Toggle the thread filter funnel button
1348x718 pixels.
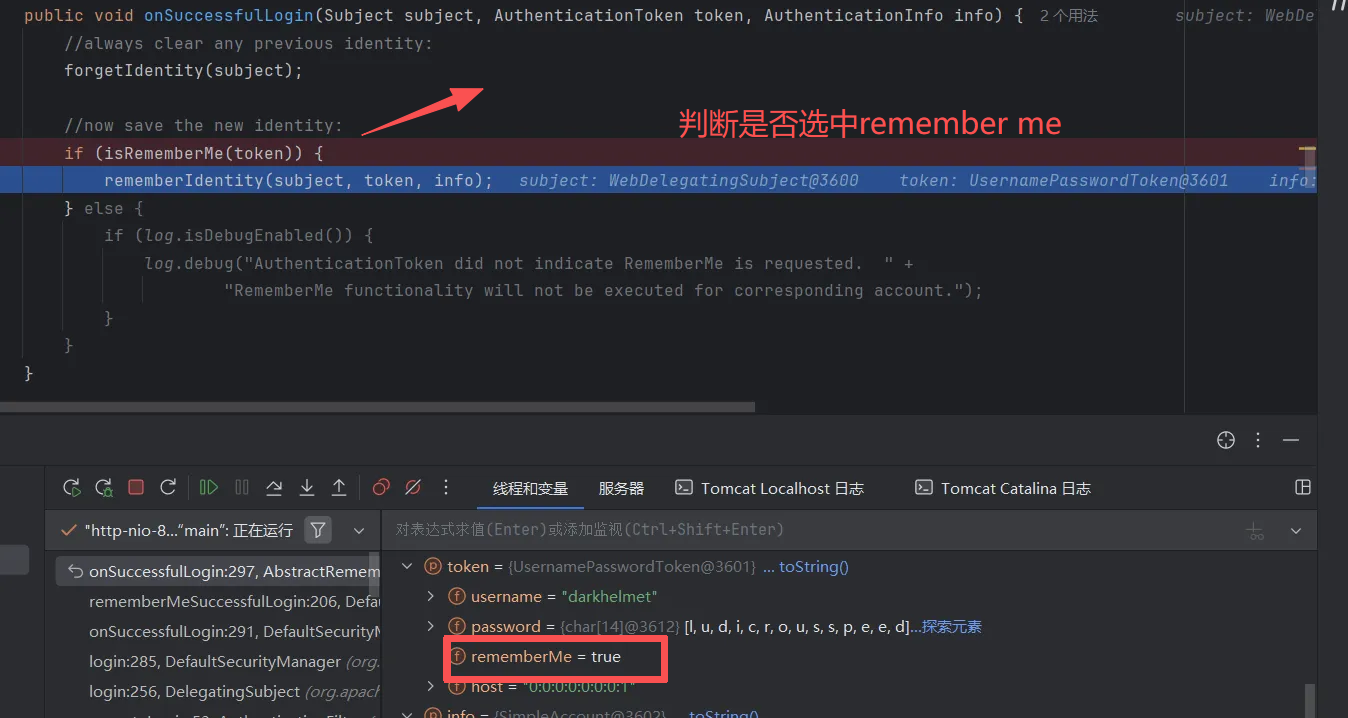pos(318,530)
